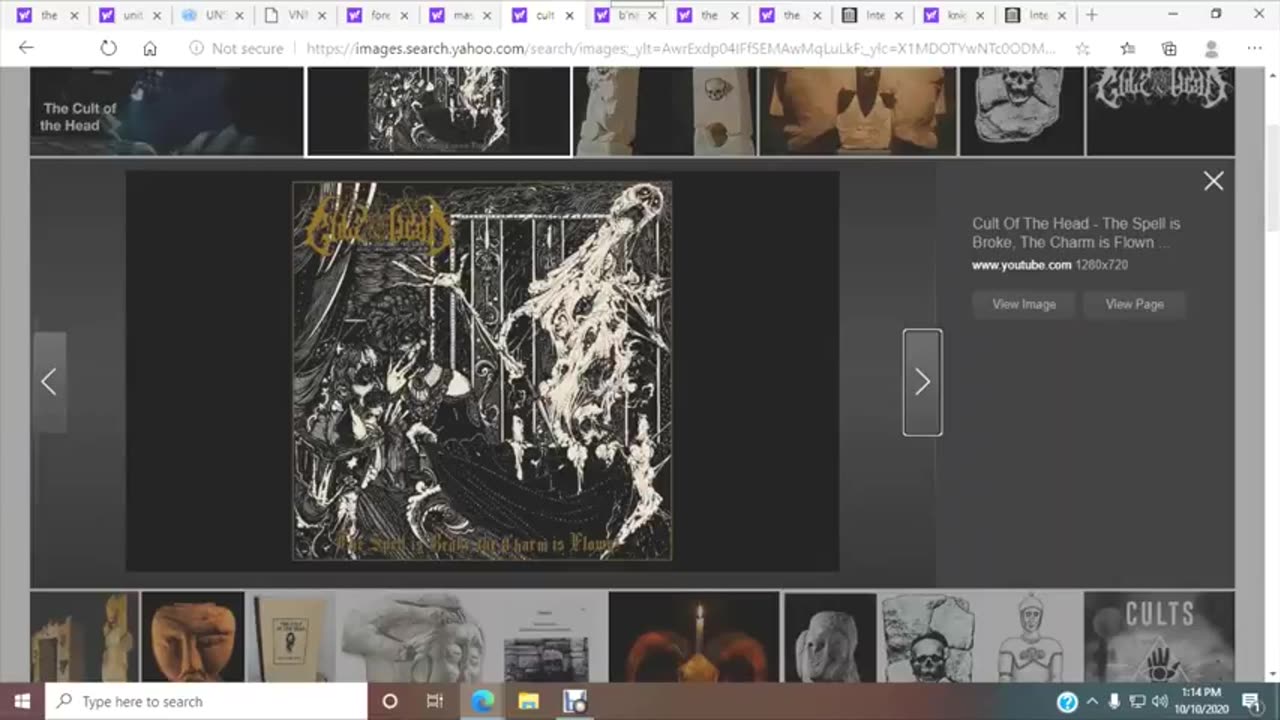Close the 'fore' browser tab
This screenshot has height=720, width=1280.
click(x=403, y=15)
